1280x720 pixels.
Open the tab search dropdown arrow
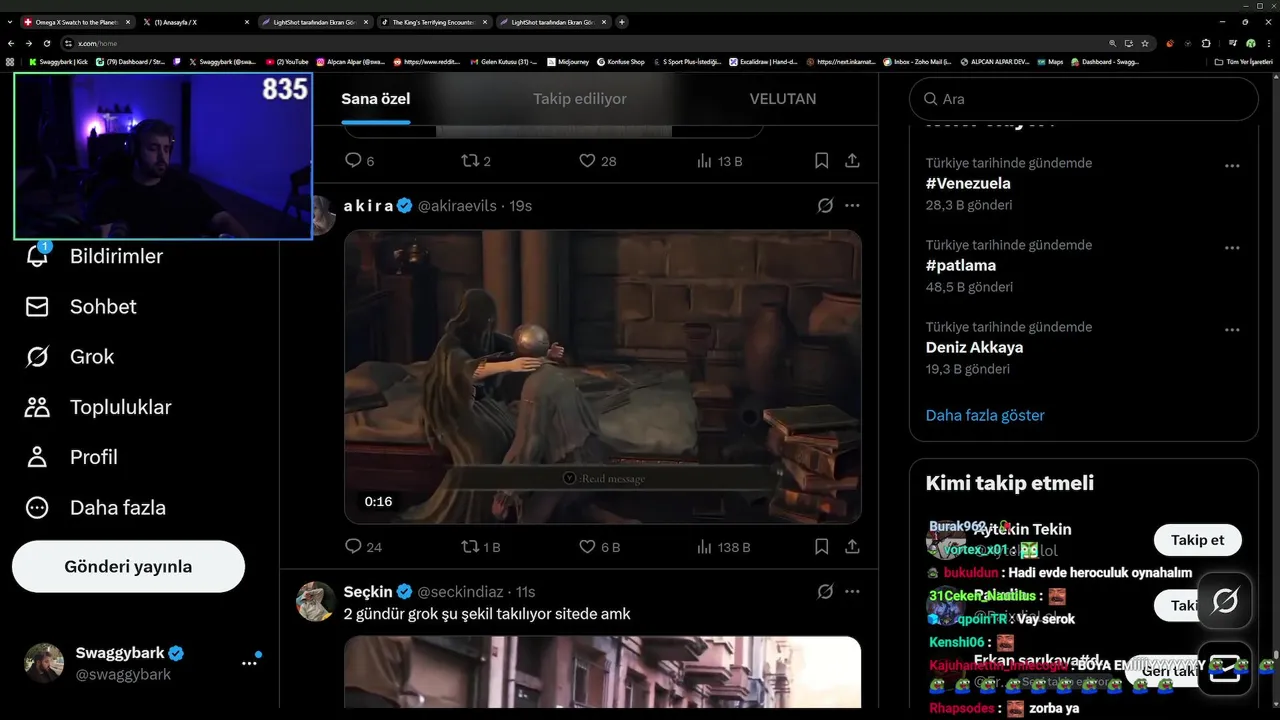point(10,21)
